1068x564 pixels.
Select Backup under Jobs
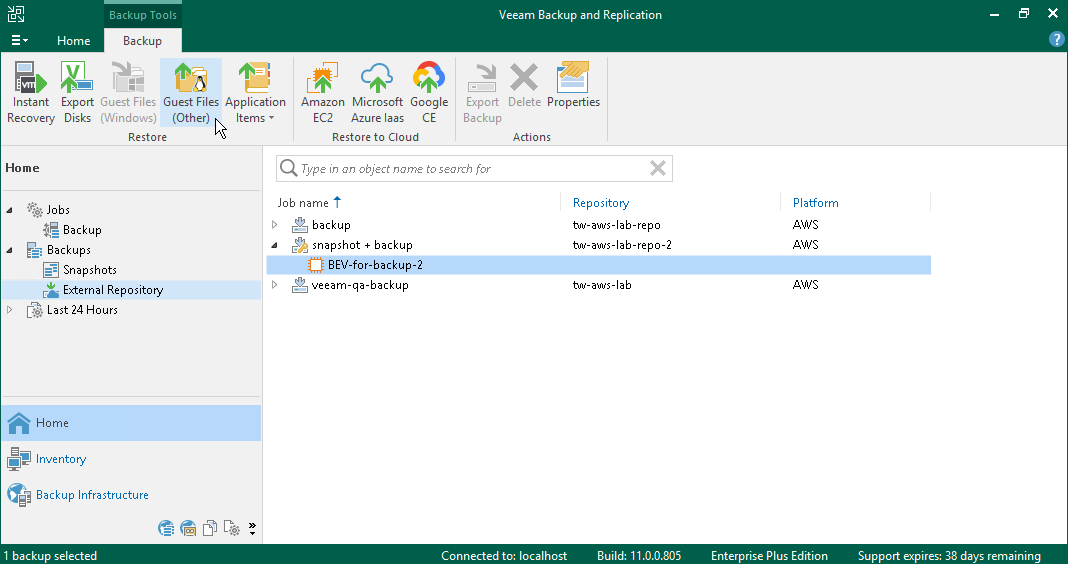click(82, 230)
